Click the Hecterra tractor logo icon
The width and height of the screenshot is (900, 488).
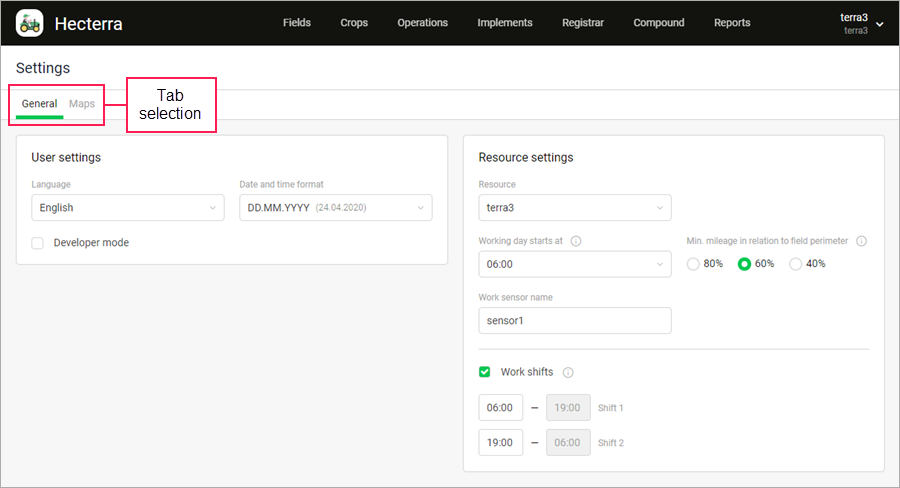(x=29, y=24)
